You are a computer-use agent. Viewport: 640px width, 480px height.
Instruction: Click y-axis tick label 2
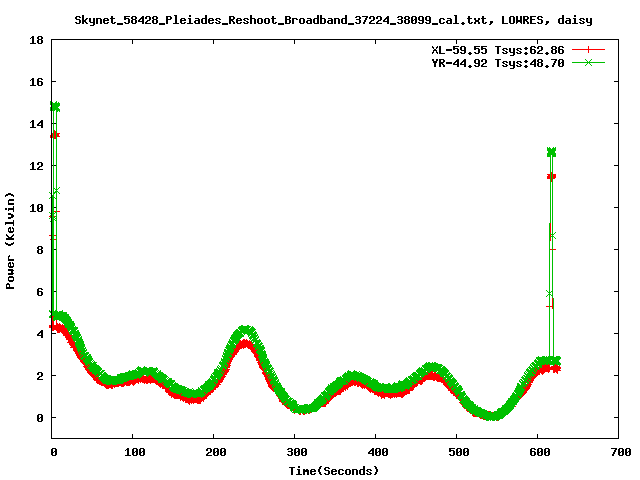pyautogui.click(x=40, y=376)
